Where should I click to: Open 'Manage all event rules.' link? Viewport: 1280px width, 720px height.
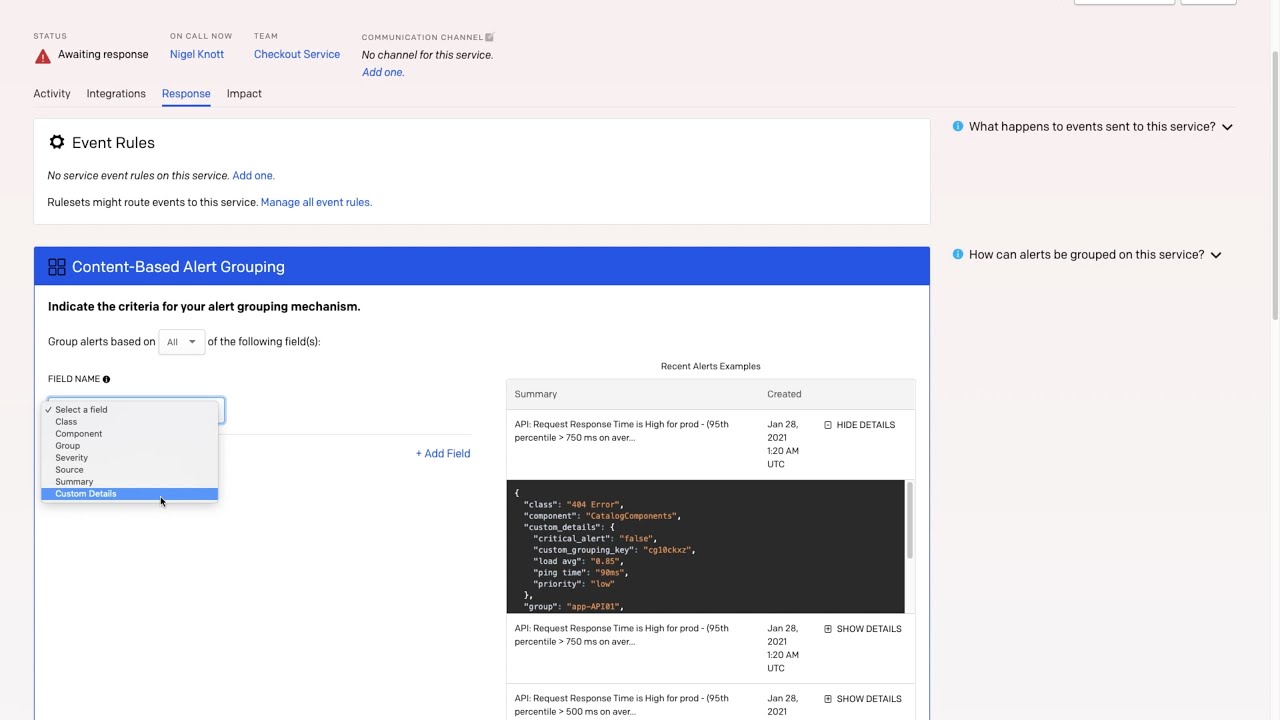click(x=316, y=203)
